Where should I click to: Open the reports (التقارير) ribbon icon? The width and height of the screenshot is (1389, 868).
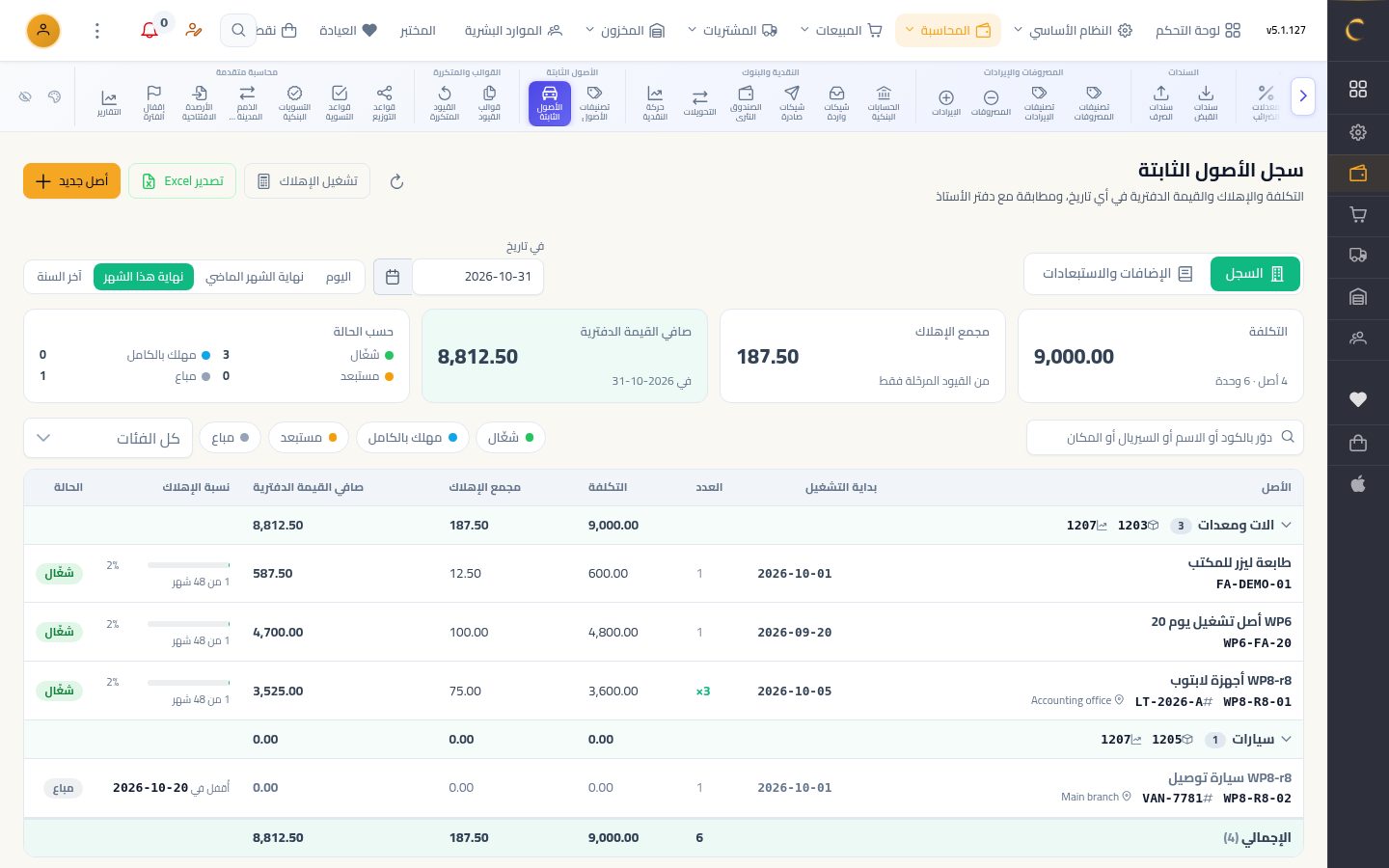tap(109, 103)
